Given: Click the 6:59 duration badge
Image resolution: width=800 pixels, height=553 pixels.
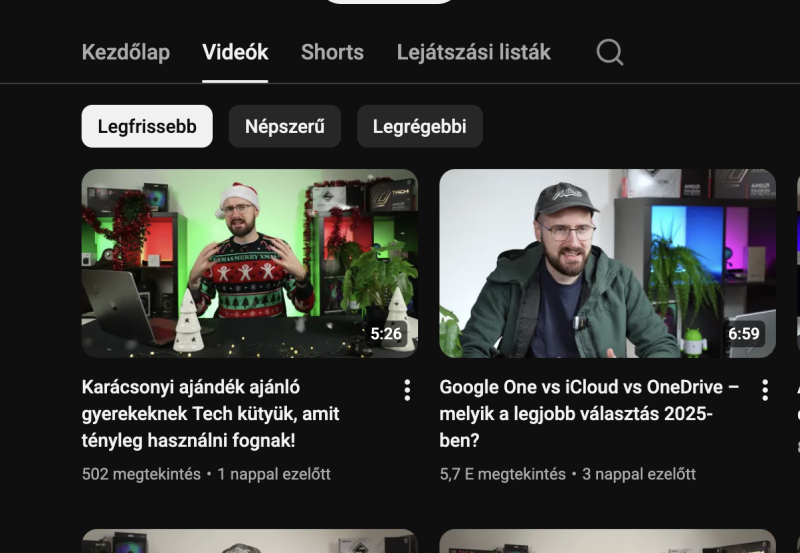Looking at the screenshot, I should click(x=744, y=334).
